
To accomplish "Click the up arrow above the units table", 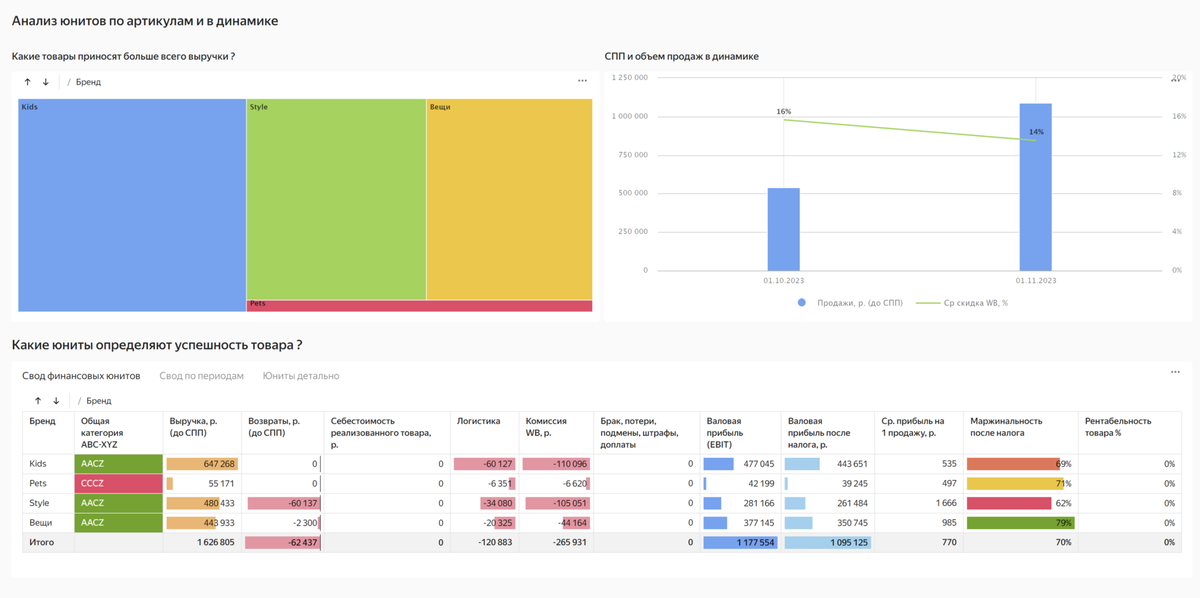I will pyautogui.click(x=38, y=400).
